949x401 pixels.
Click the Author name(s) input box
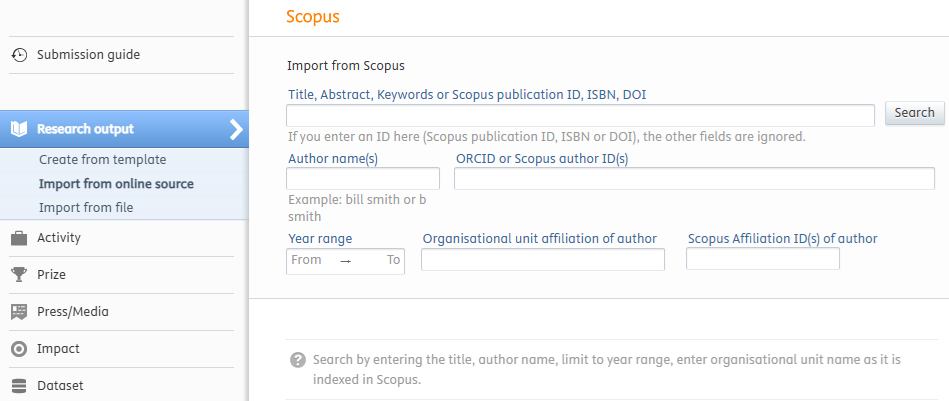pyautogui.click(x=362, y=179)
